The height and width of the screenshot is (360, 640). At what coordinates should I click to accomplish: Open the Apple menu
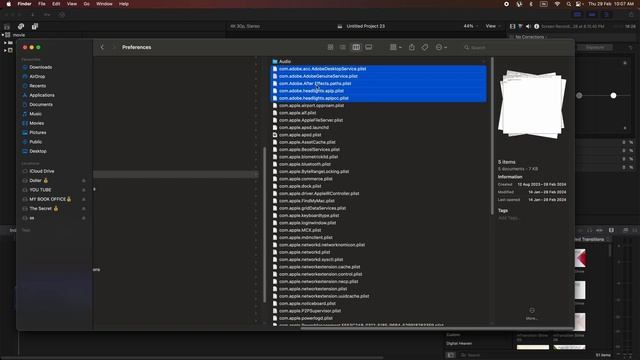tap(9, 4)
